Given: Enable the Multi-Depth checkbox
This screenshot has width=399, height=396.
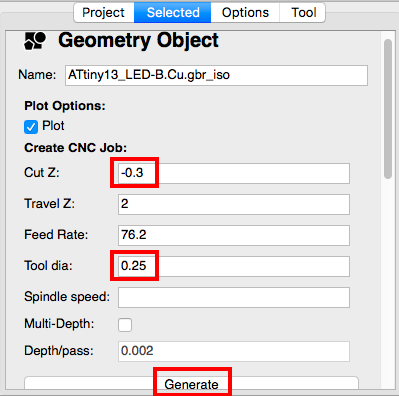Looking at the screenshot, I should tap(125, 324).
